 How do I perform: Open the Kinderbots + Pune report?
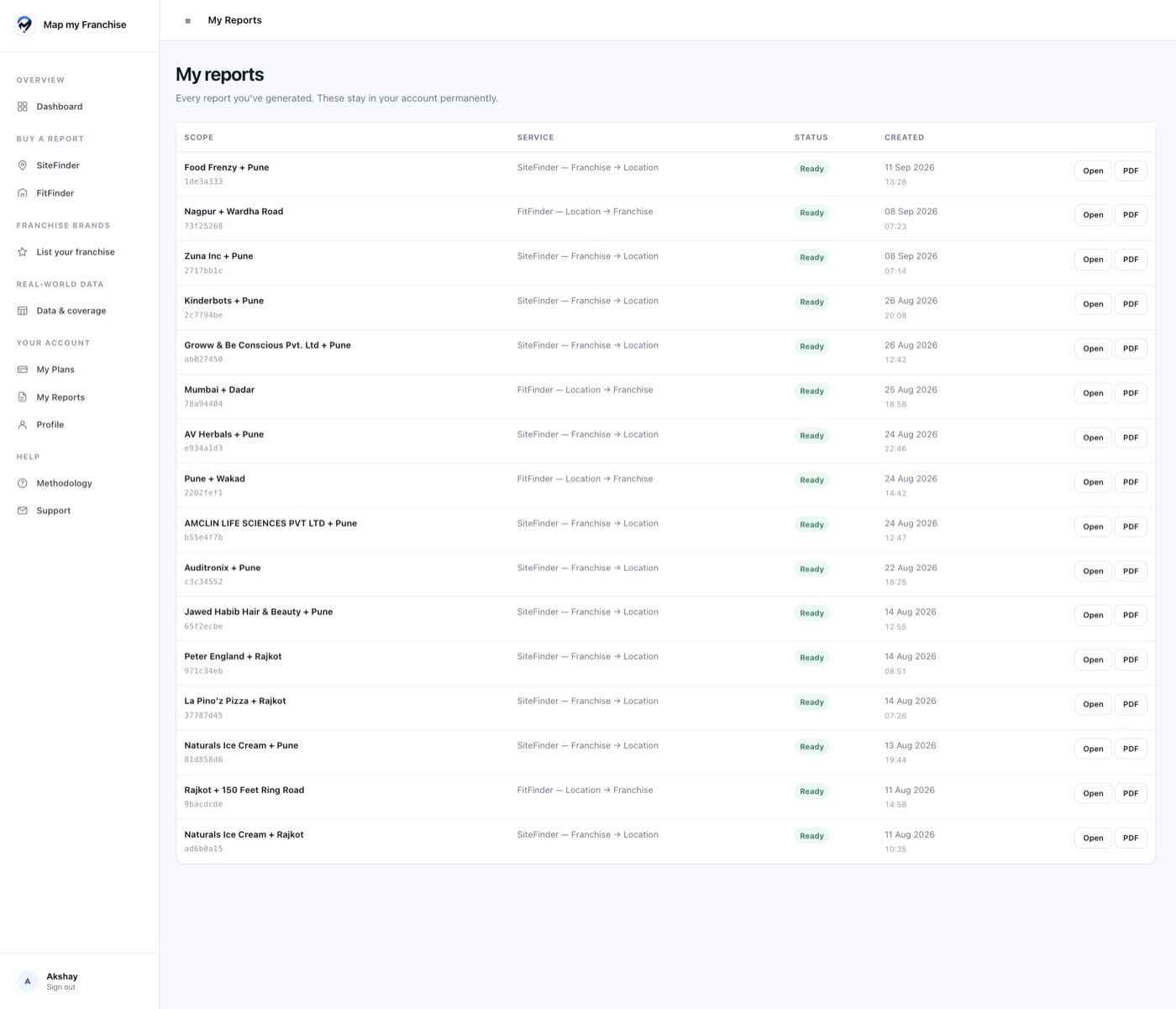[1093, 304]
